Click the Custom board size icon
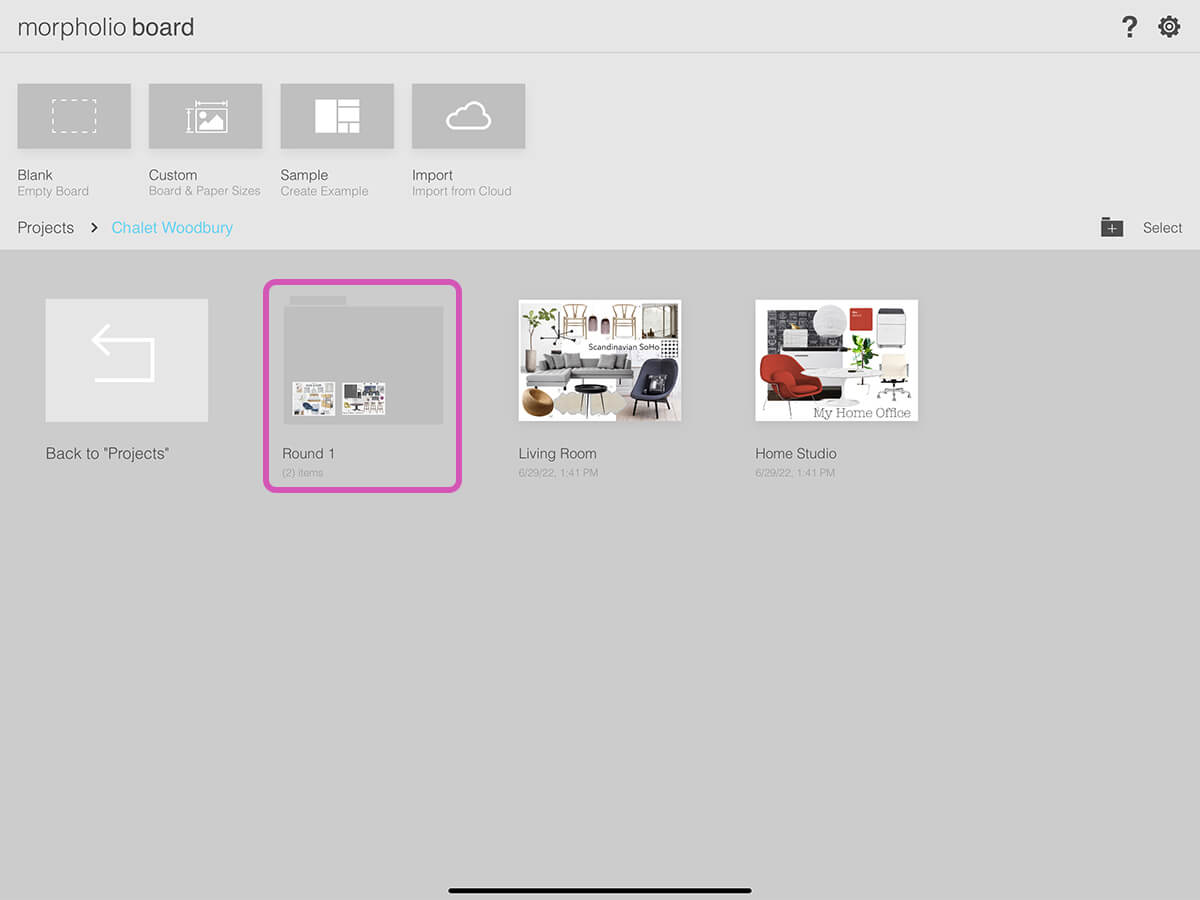The width and height of the screenshot is (1200, 900). point(205,116)
